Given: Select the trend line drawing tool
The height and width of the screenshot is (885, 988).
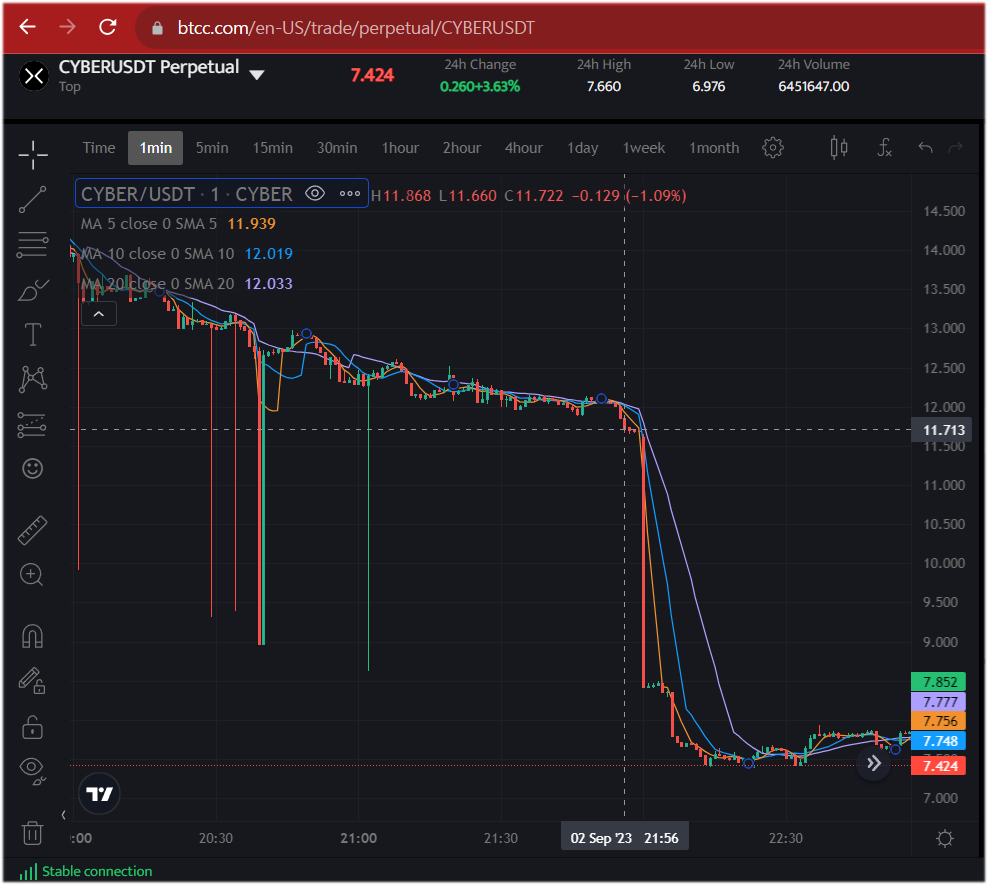Looking at the screenshot, I should 32,199.
